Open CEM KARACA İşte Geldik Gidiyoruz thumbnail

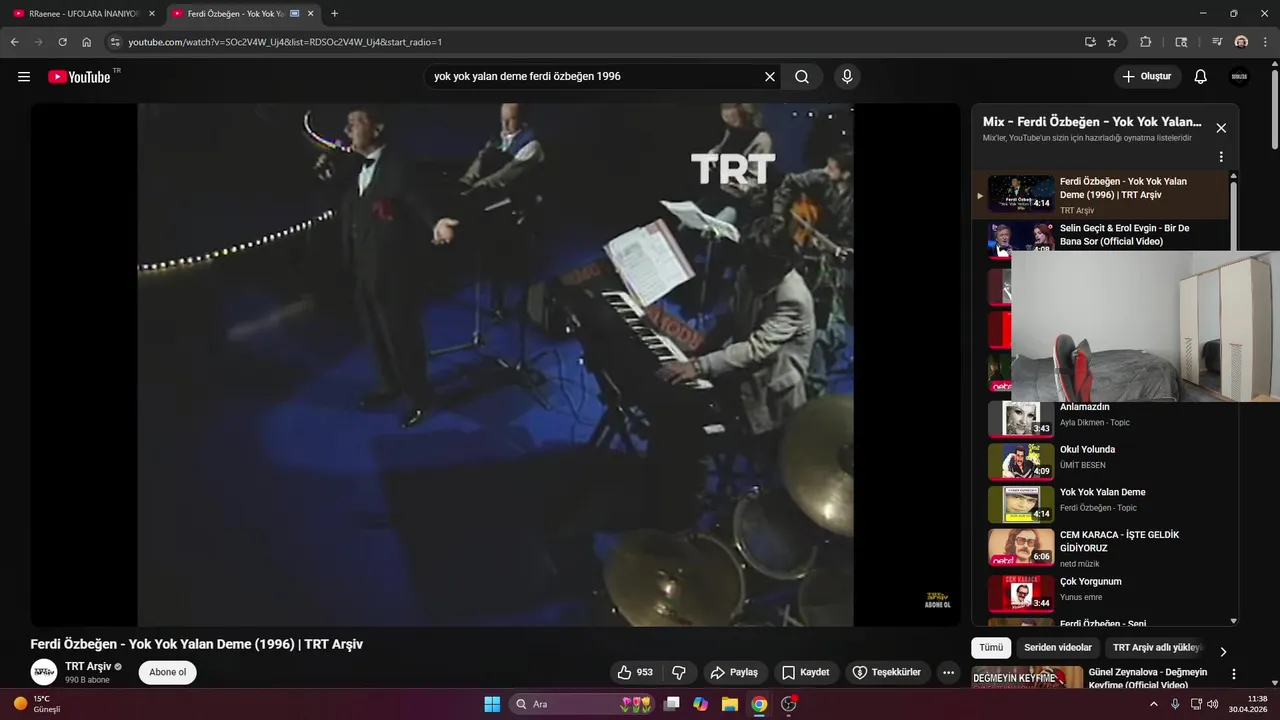(x=1021, y=546)
